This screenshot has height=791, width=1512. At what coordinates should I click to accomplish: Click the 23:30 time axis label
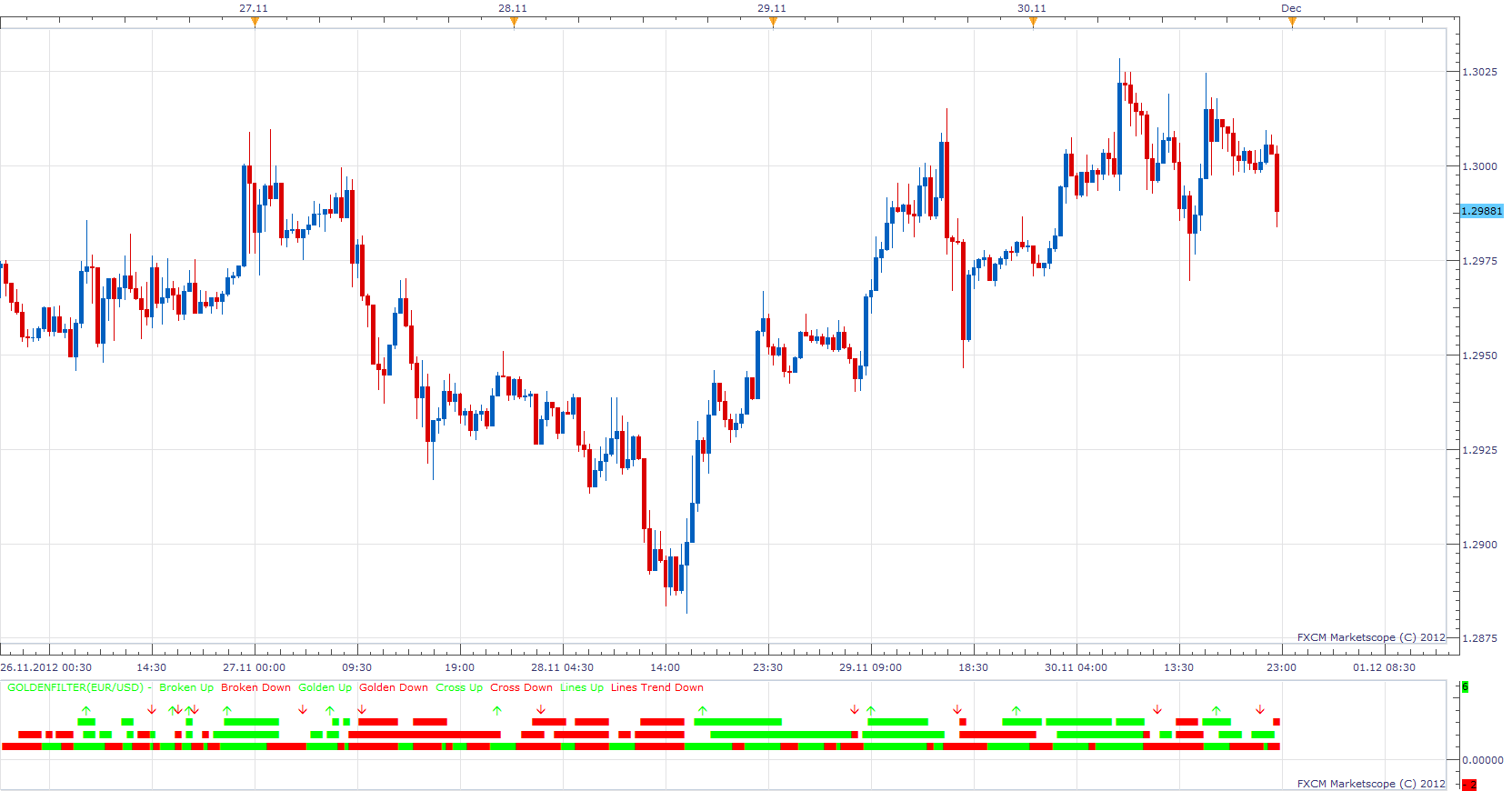tap(768, 667)
